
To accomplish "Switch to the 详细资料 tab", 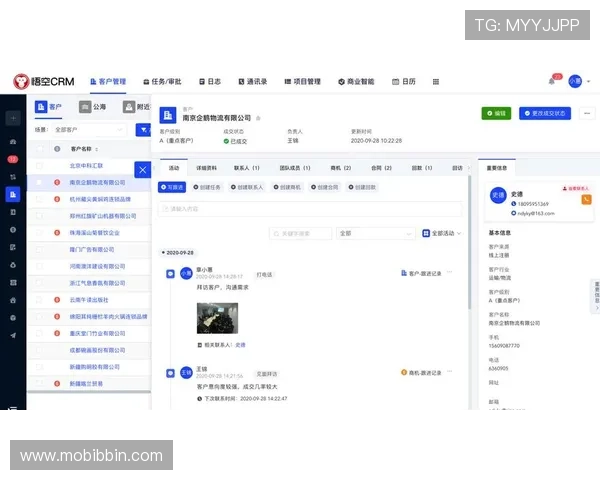I will (x=206, y=168).
